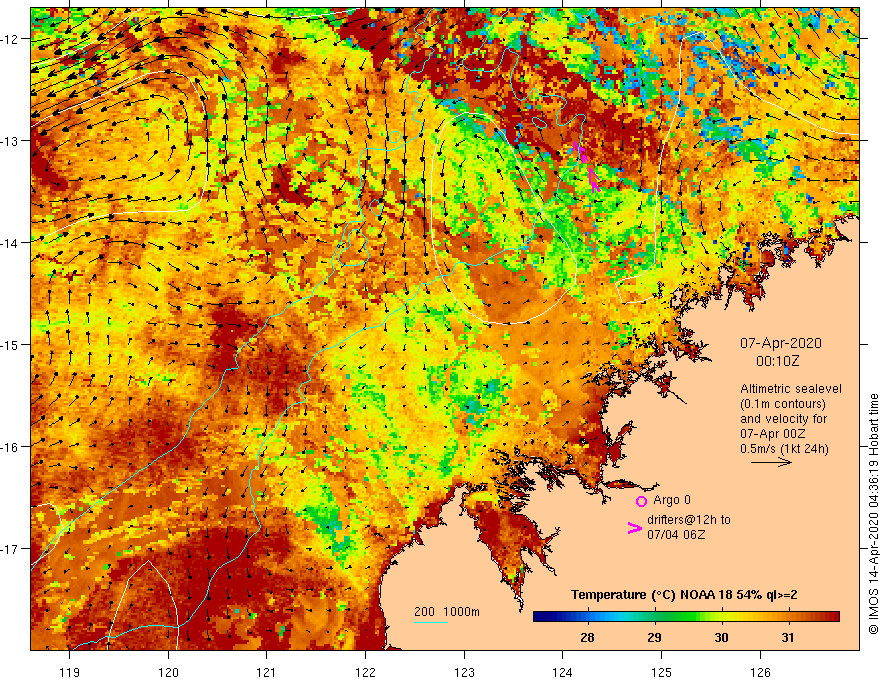This screenshot has height=680, width=880.
Task: Click the longitude label 121
Action: 267,672
